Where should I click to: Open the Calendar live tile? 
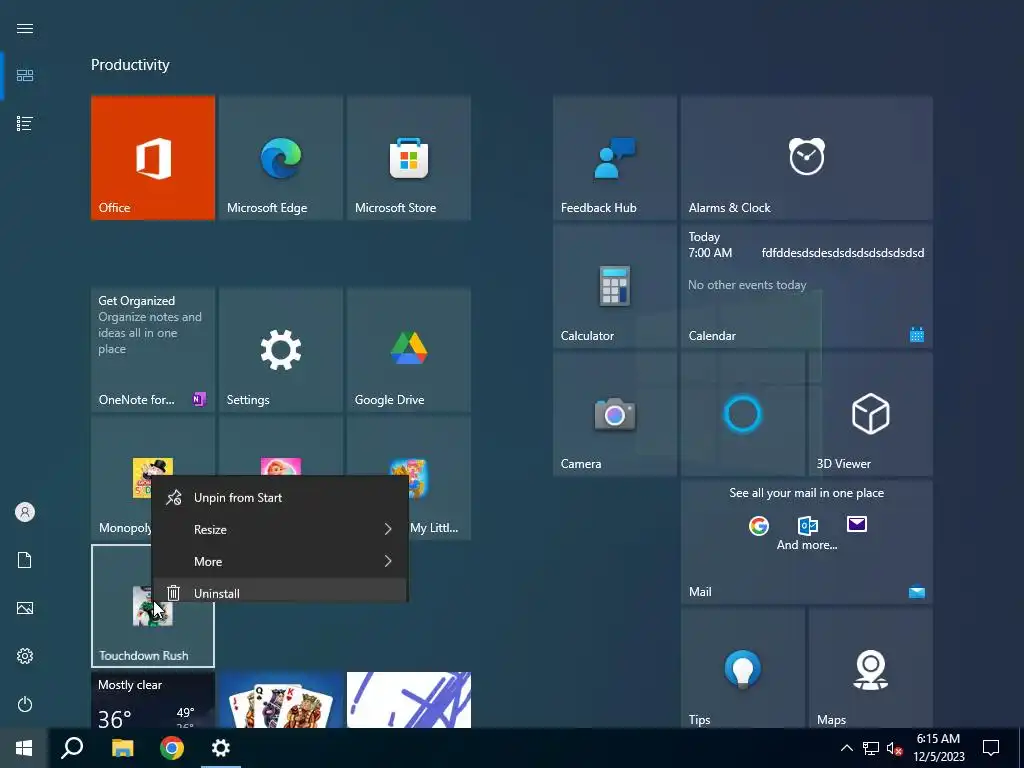pyautogui.click(x=807, y=285)
